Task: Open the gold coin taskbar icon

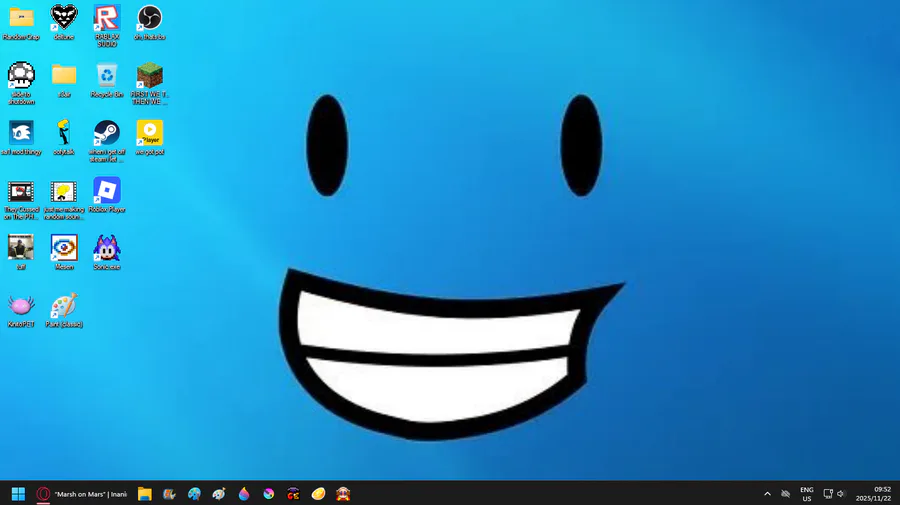Action: (319, 494)
